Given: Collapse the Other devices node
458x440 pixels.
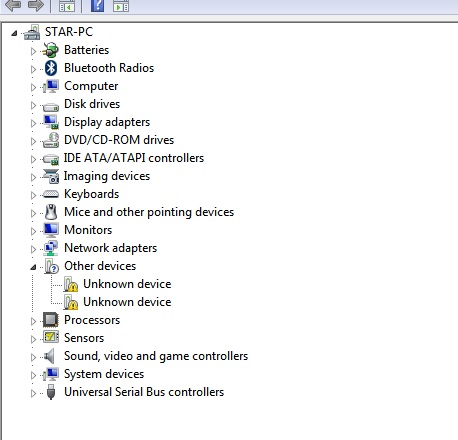Looking at the screenshot, I should click(x=33, y=267).
